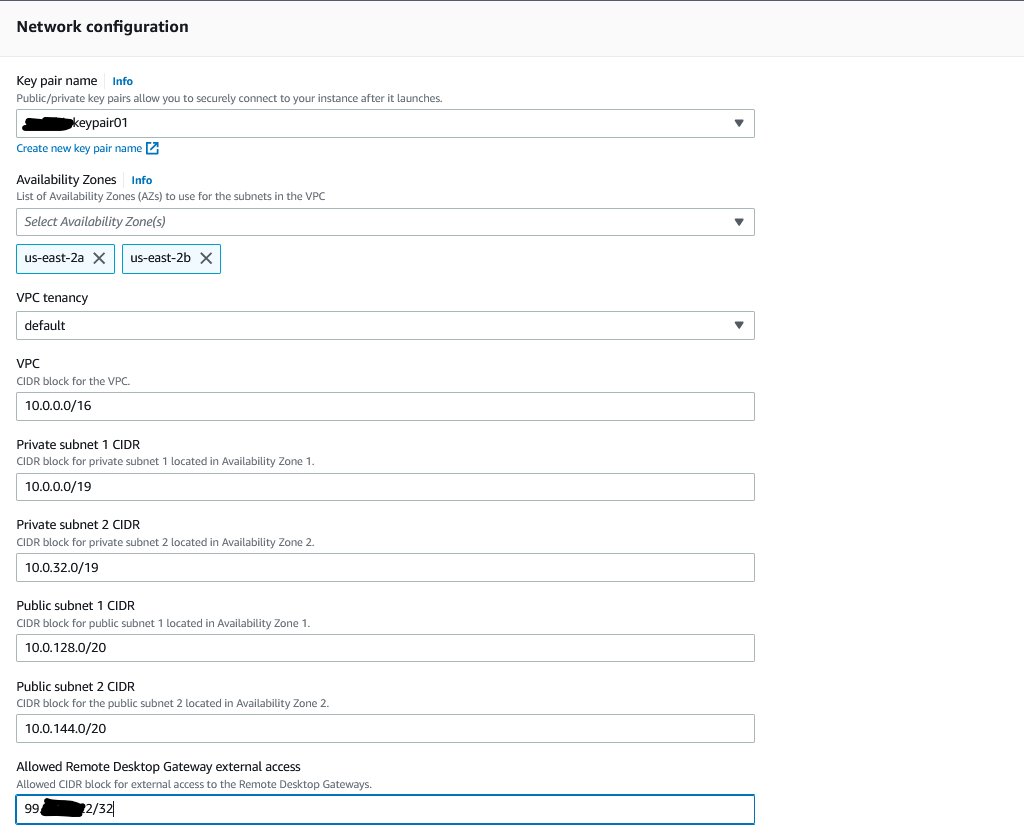The width and height of the screenshot is (1024, 828).
Task: Open Info link next to Availability Zones
Action: point(142,180)
